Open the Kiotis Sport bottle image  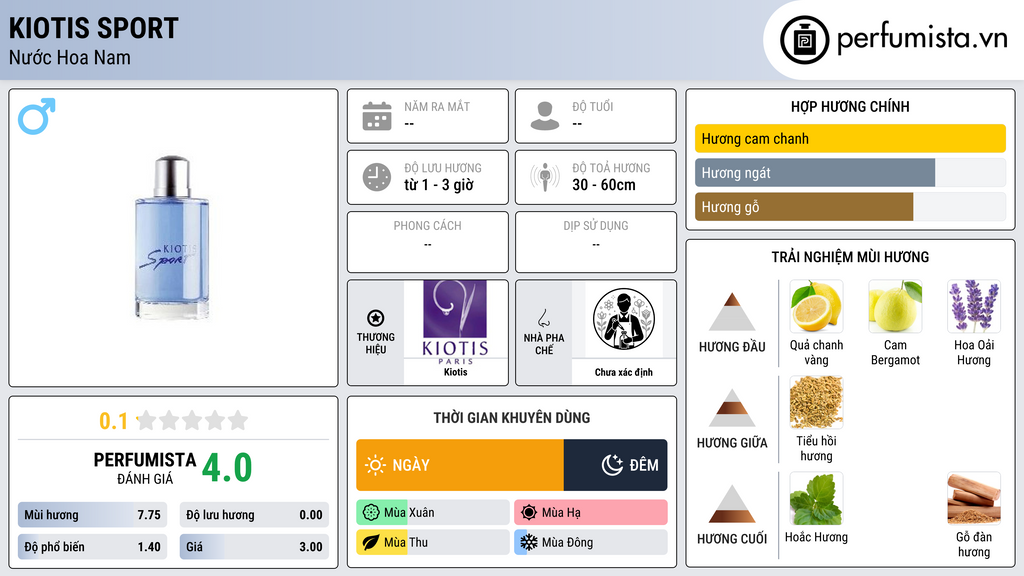point(172,237)
